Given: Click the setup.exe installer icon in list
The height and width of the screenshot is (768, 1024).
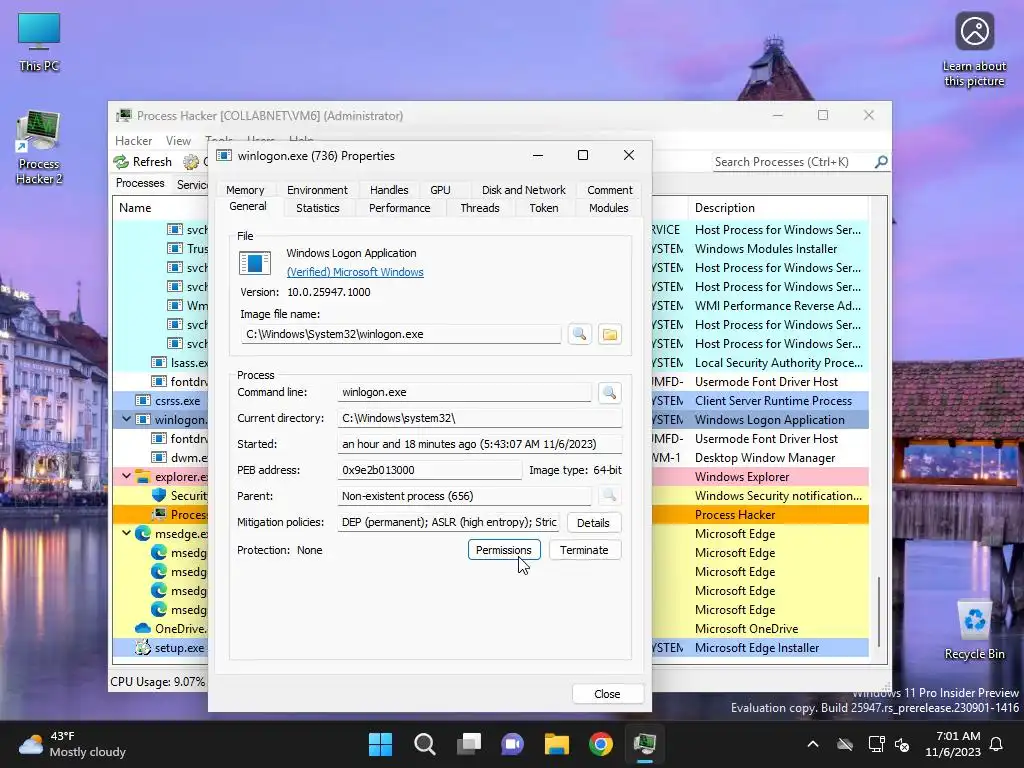Looking at the screenshot, I should pos(143,647).
